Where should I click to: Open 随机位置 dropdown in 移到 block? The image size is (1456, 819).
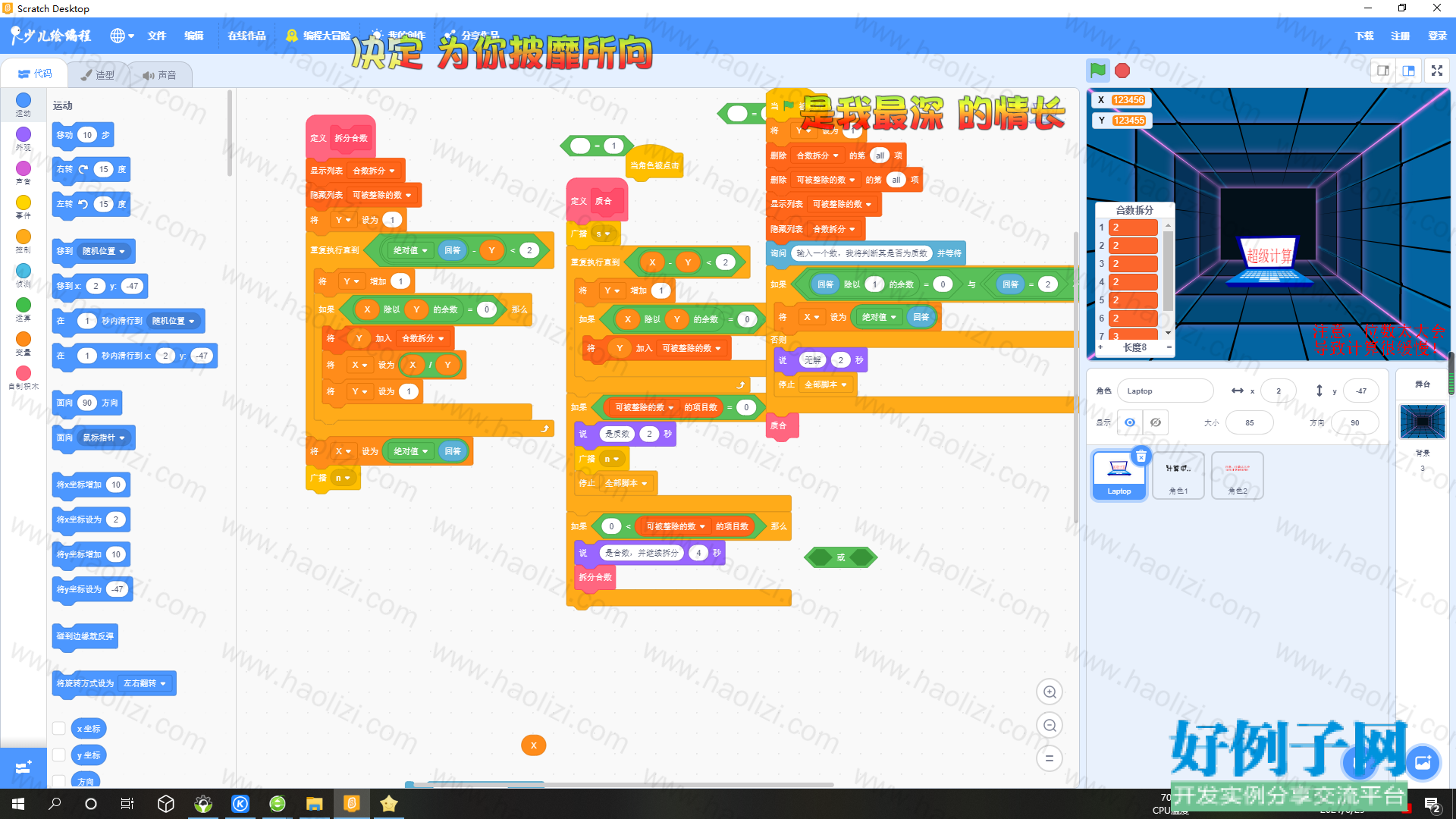(104, 251)
